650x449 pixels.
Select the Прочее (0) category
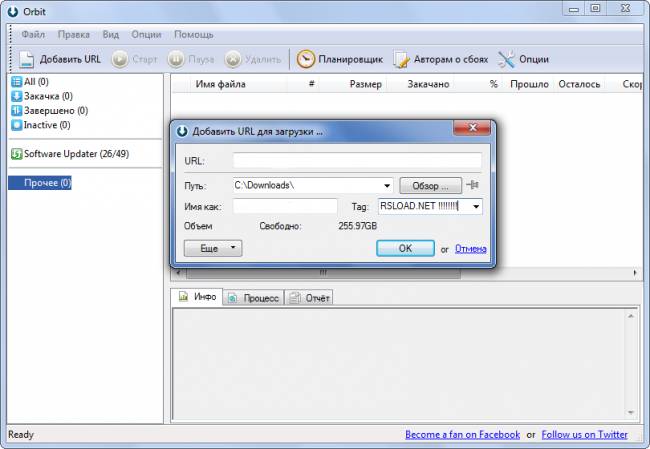tap(40, 183)
